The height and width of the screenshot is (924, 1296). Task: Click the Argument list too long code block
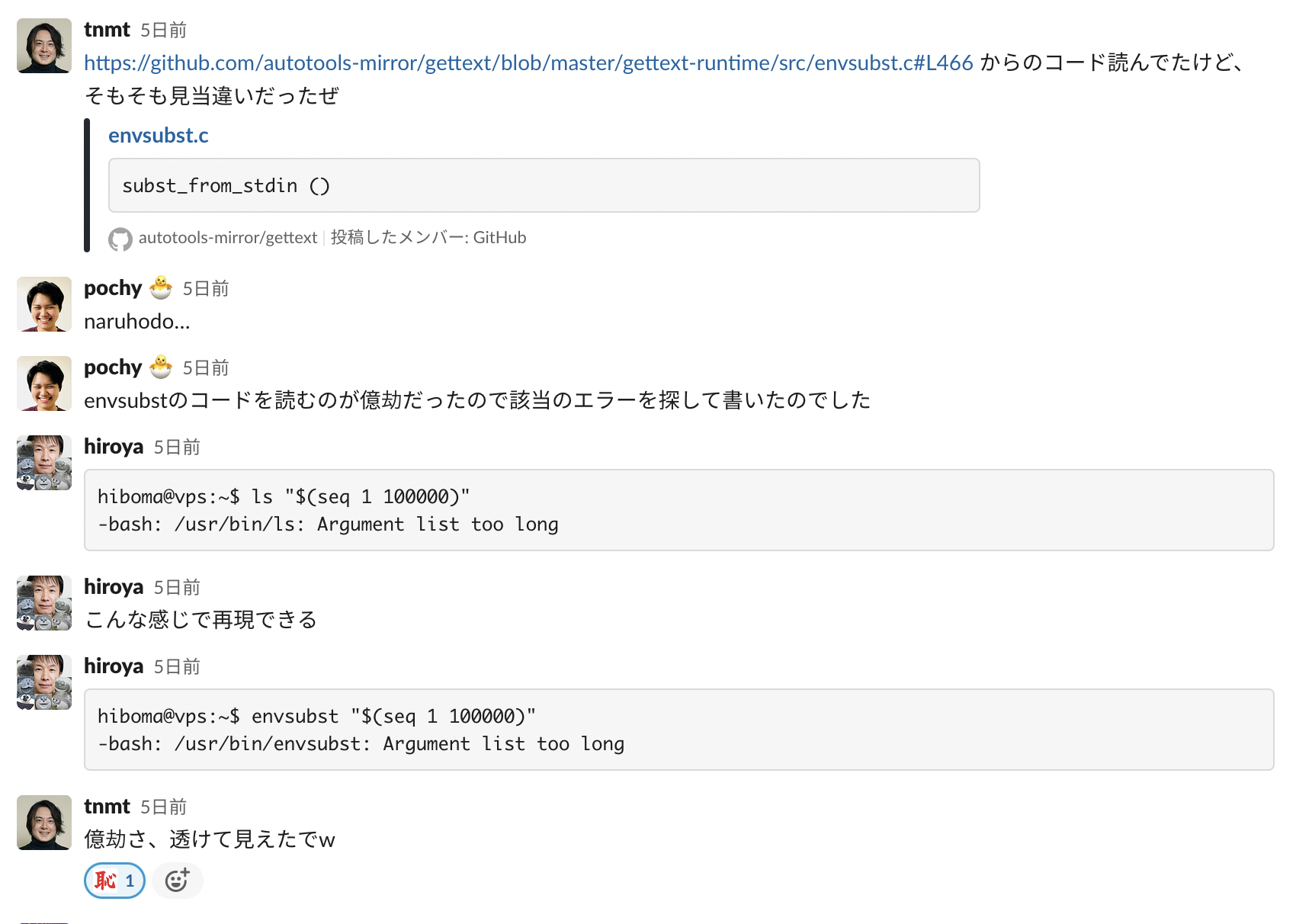678,509
